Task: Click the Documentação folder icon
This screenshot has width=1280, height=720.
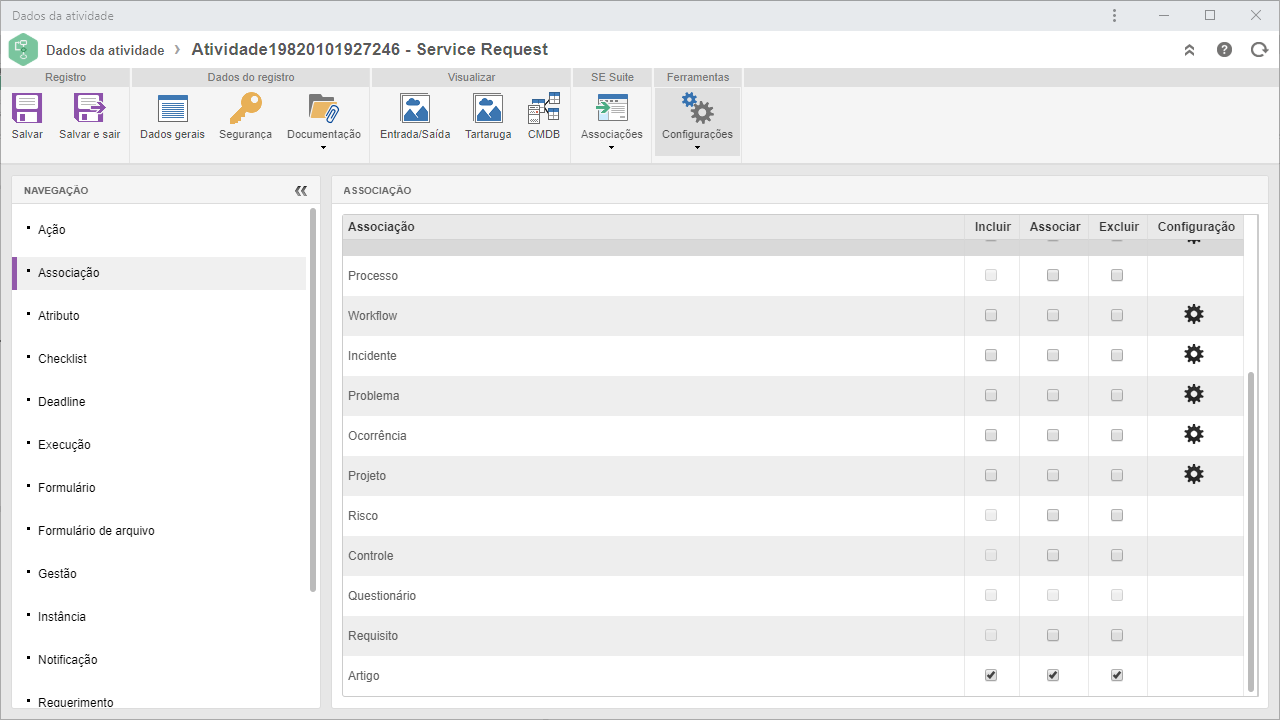Action: tap(323, 108)
